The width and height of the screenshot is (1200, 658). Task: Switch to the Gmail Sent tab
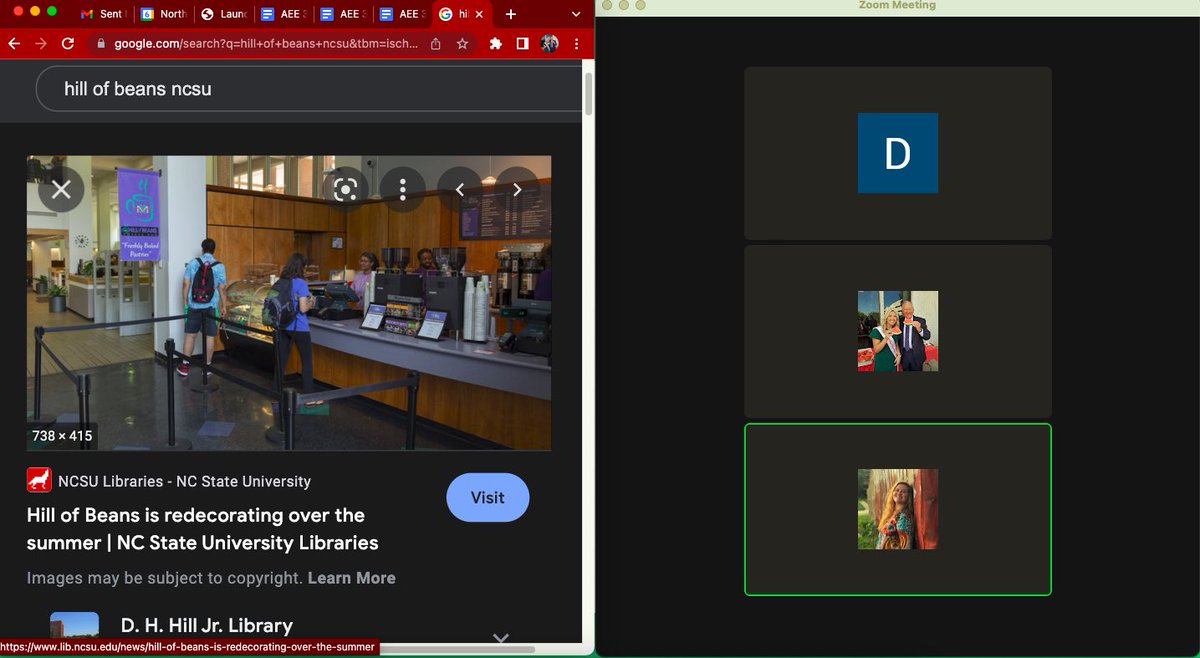coord(101,14)
